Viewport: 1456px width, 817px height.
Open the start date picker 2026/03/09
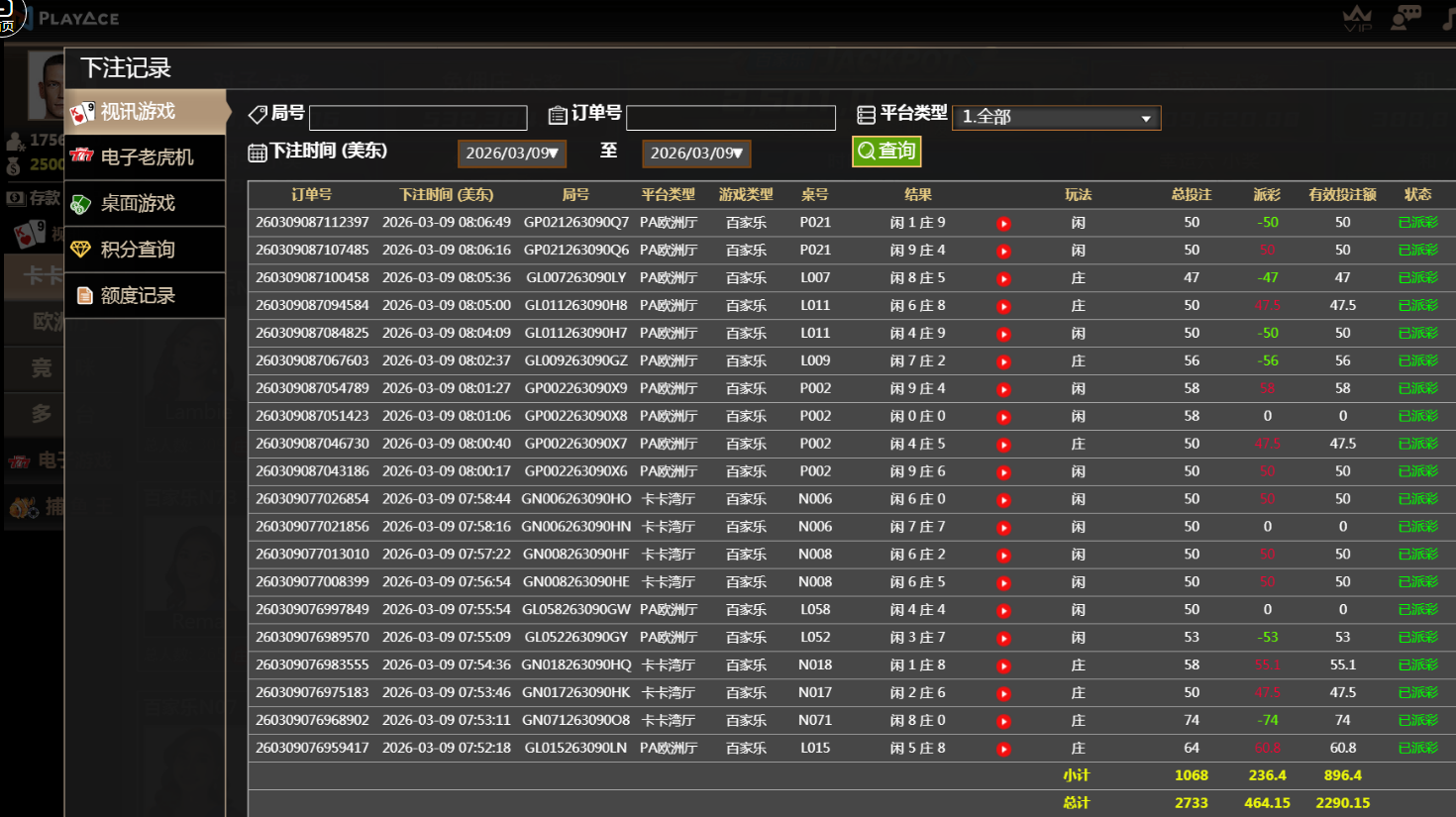click(x=511, y=153)
